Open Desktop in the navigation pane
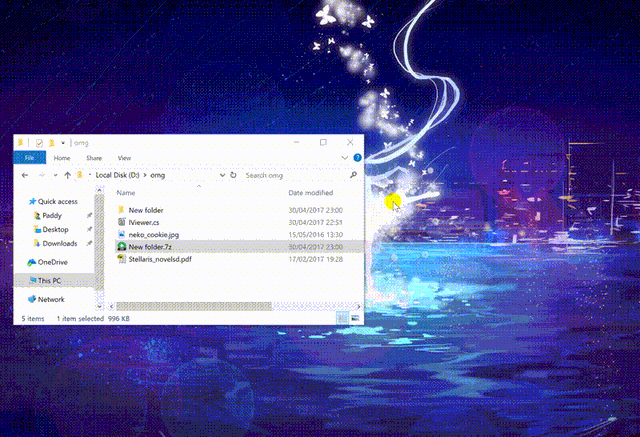 click(x=56, y=229)
